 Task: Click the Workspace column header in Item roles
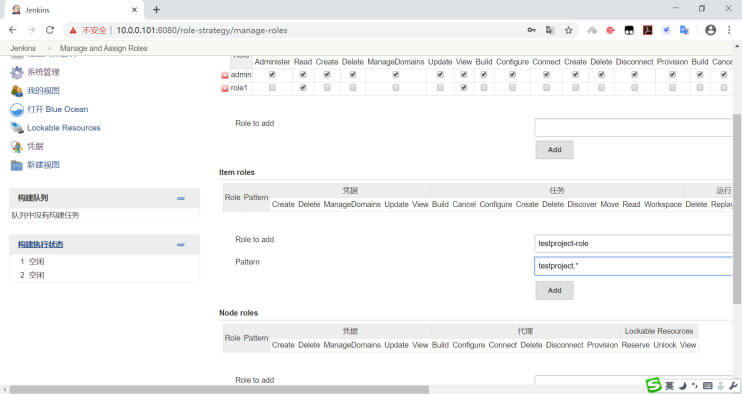click(x=662, y=204)
